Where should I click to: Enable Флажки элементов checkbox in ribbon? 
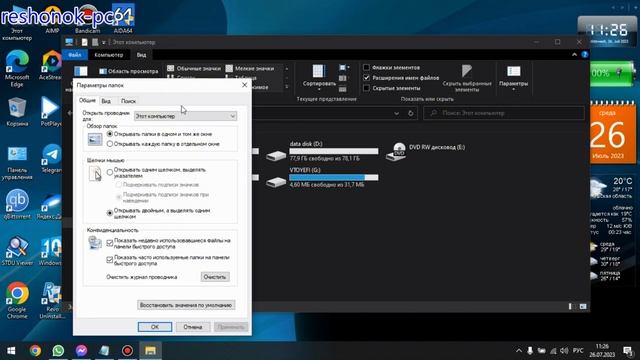coord(366,67)
